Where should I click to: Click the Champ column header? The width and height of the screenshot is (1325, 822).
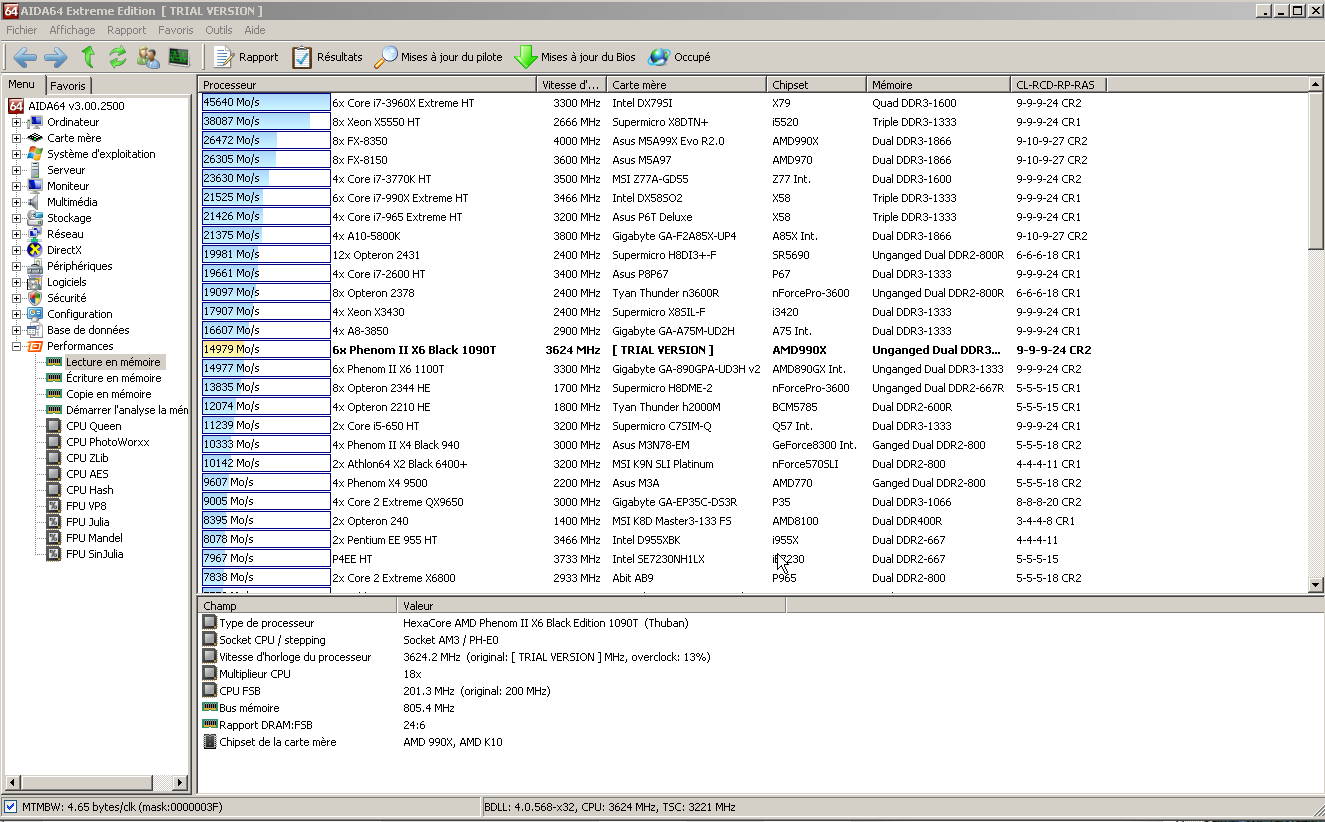pyautogui.click(x=298, y=606)
